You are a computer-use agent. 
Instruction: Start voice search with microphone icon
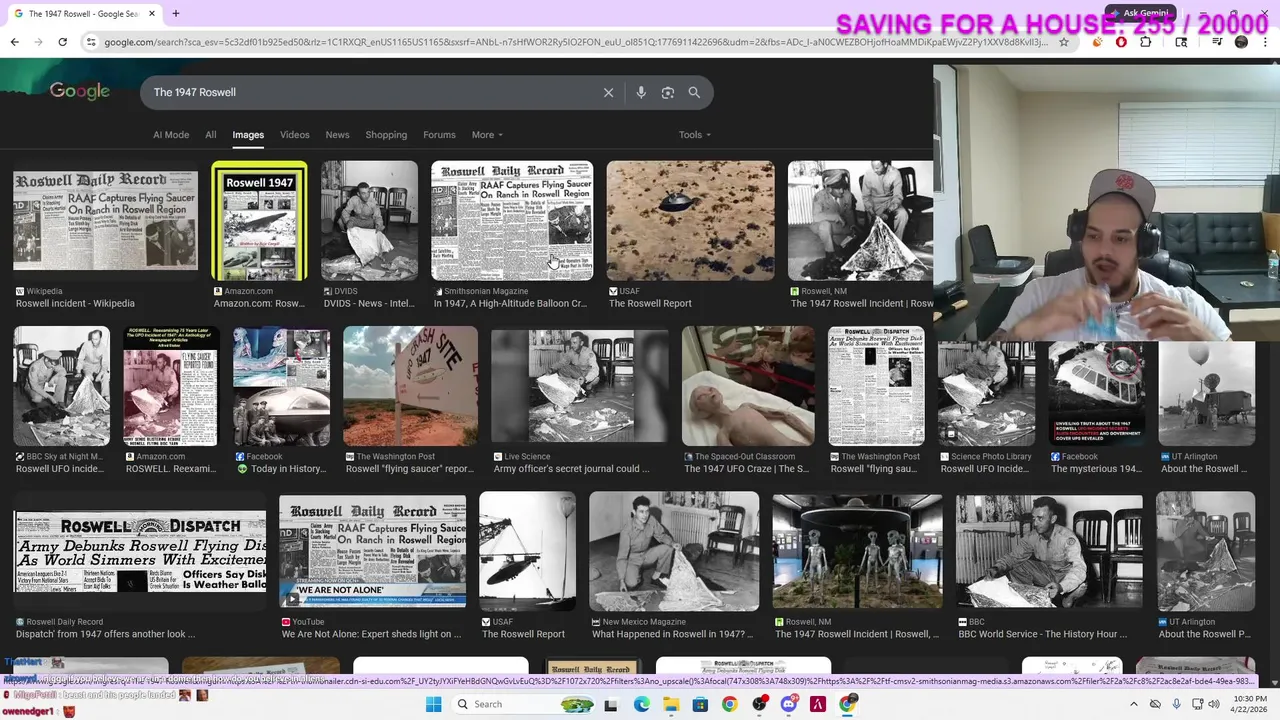(641, 92)
